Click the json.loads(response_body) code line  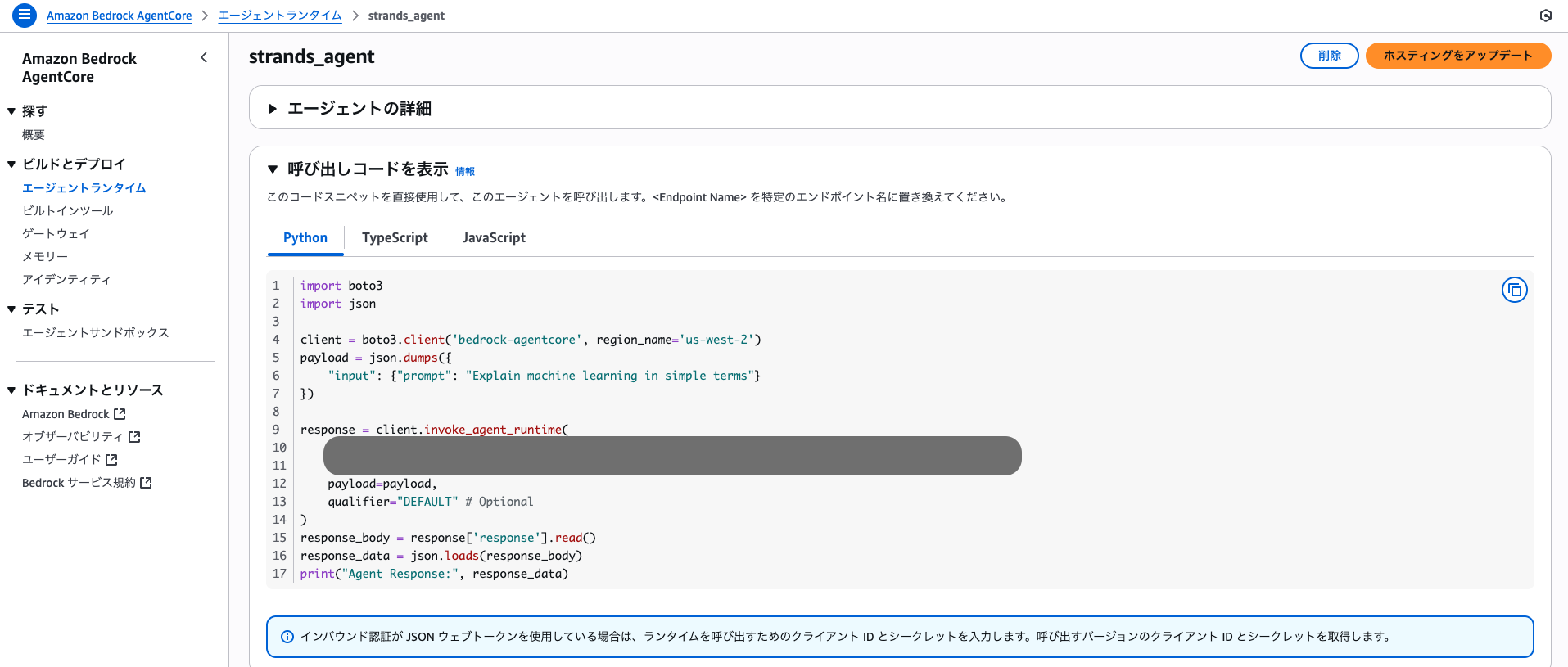441,556
